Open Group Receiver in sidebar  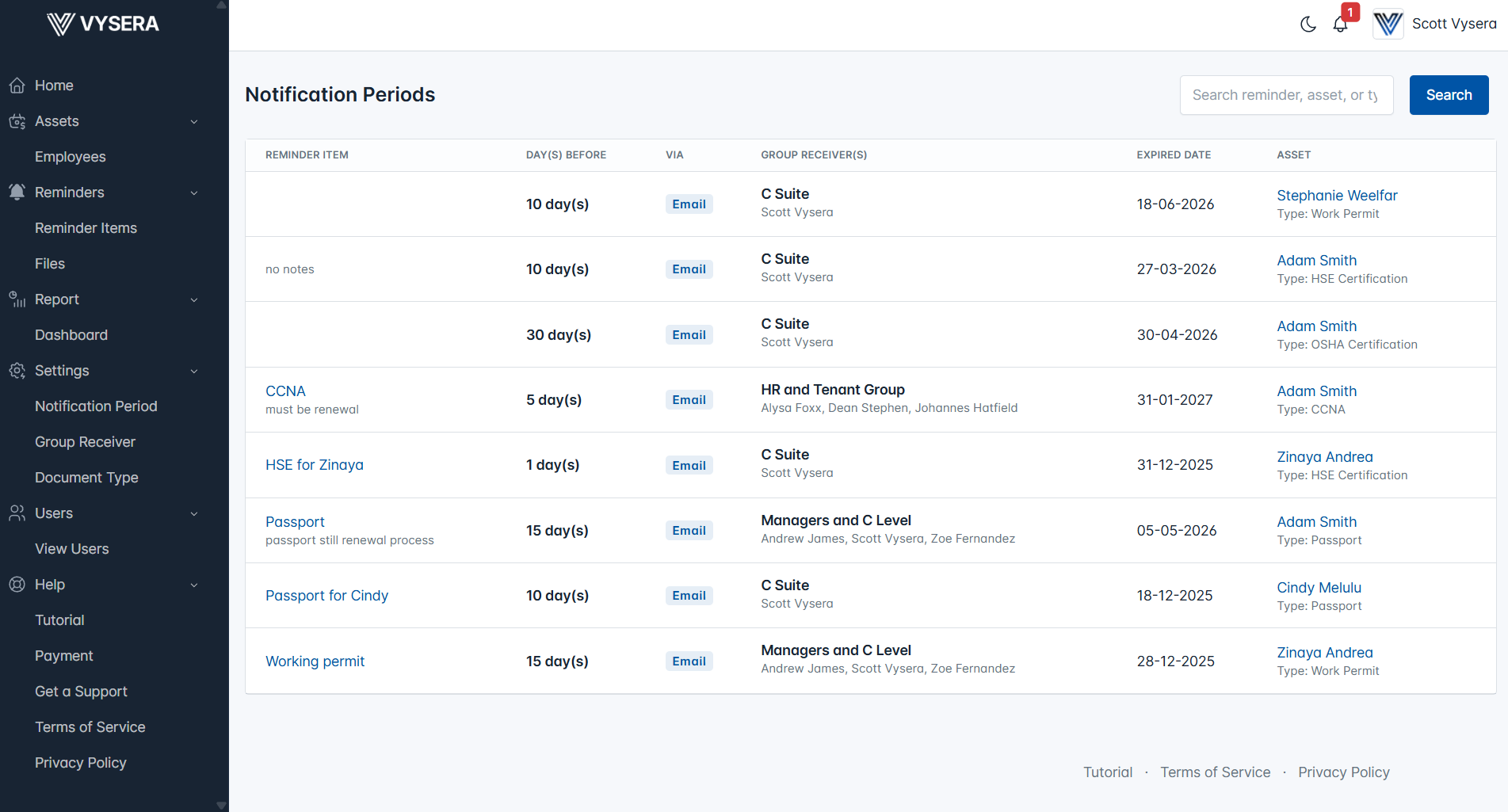(85, 442)
